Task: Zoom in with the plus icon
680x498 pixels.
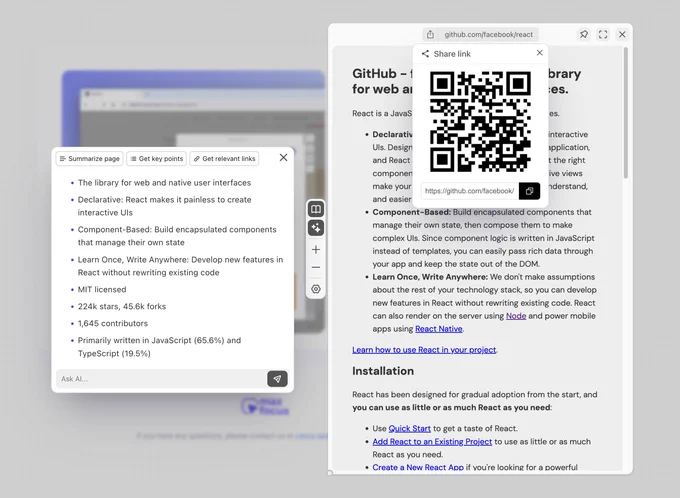Action: coord(316,249)
